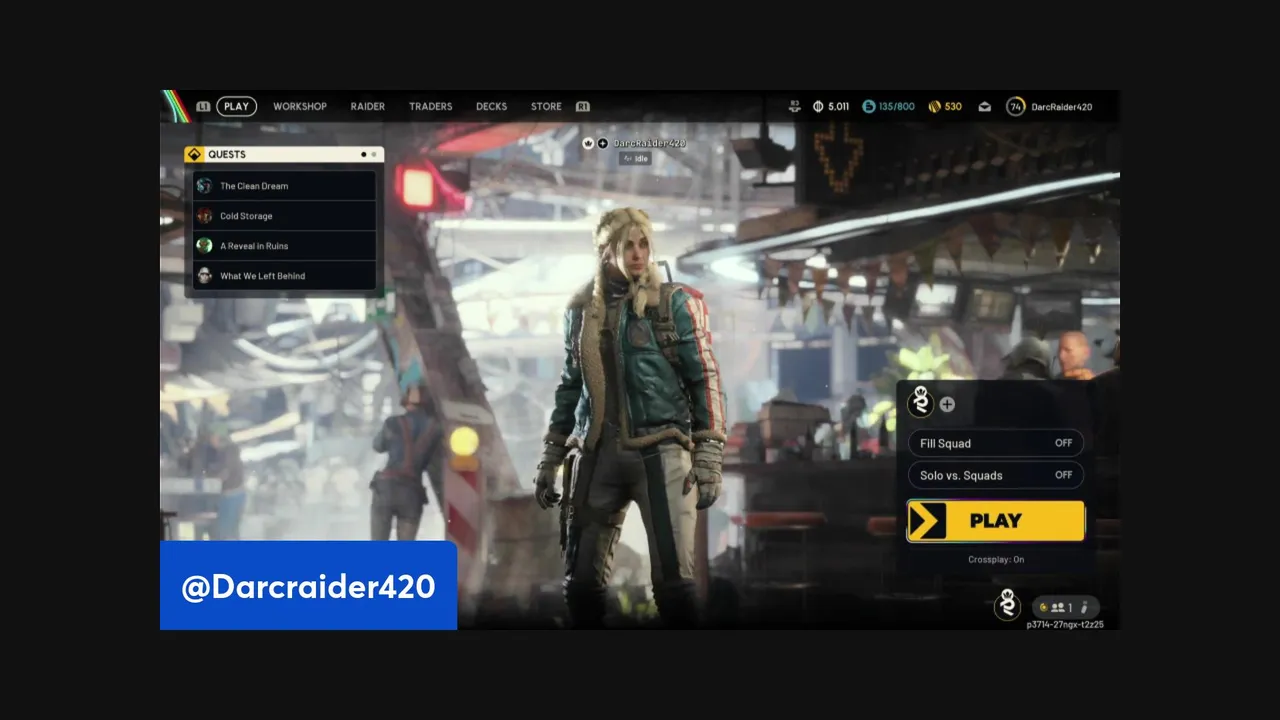This screenshot has width=1280, height=720.
Task: Click The Clean Dream quest giver portrait
Action: point(204,186)
